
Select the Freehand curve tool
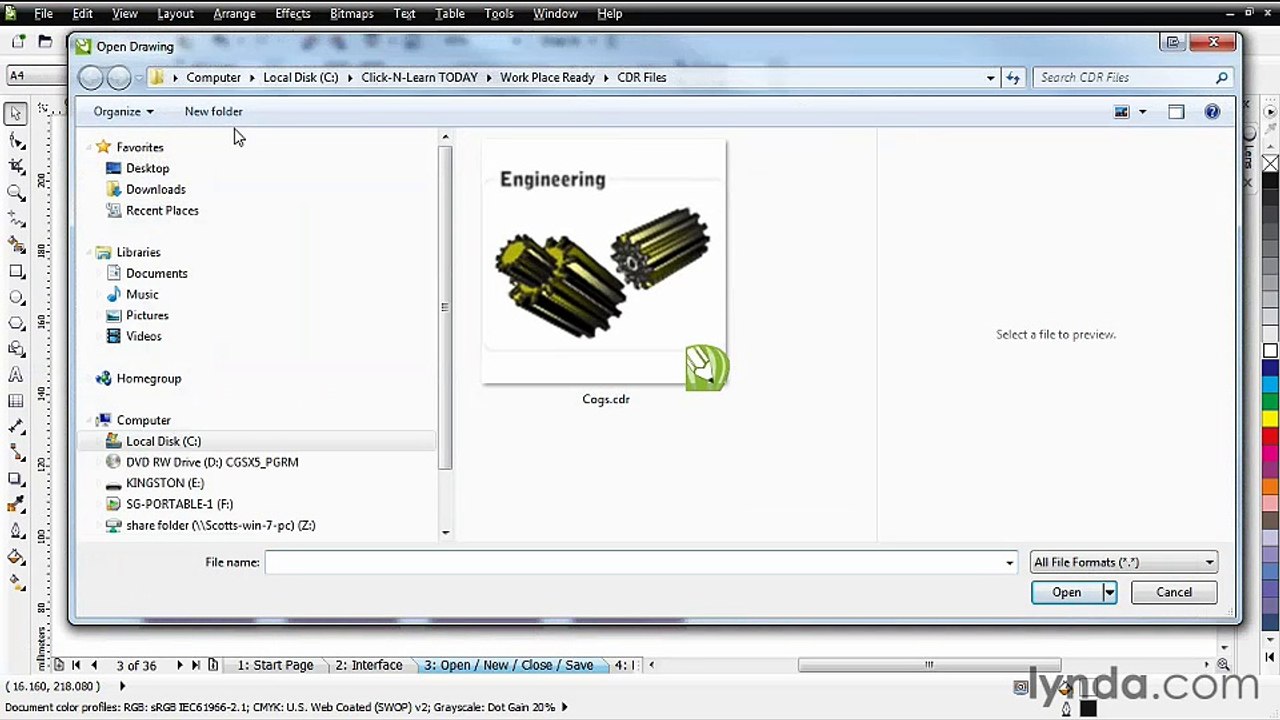tap(16, 218)
